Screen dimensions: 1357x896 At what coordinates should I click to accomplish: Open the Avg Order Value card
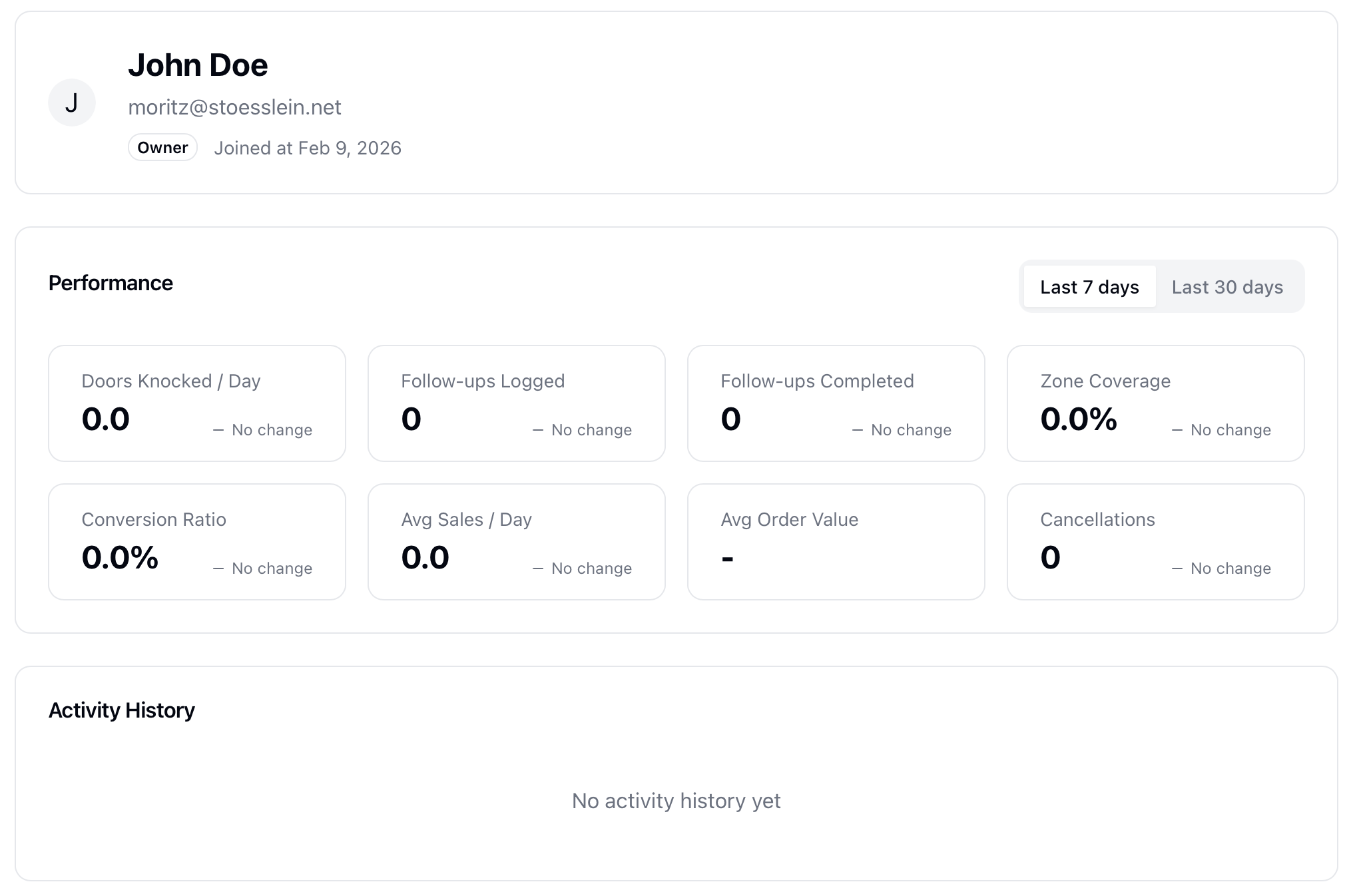(836, 541)
